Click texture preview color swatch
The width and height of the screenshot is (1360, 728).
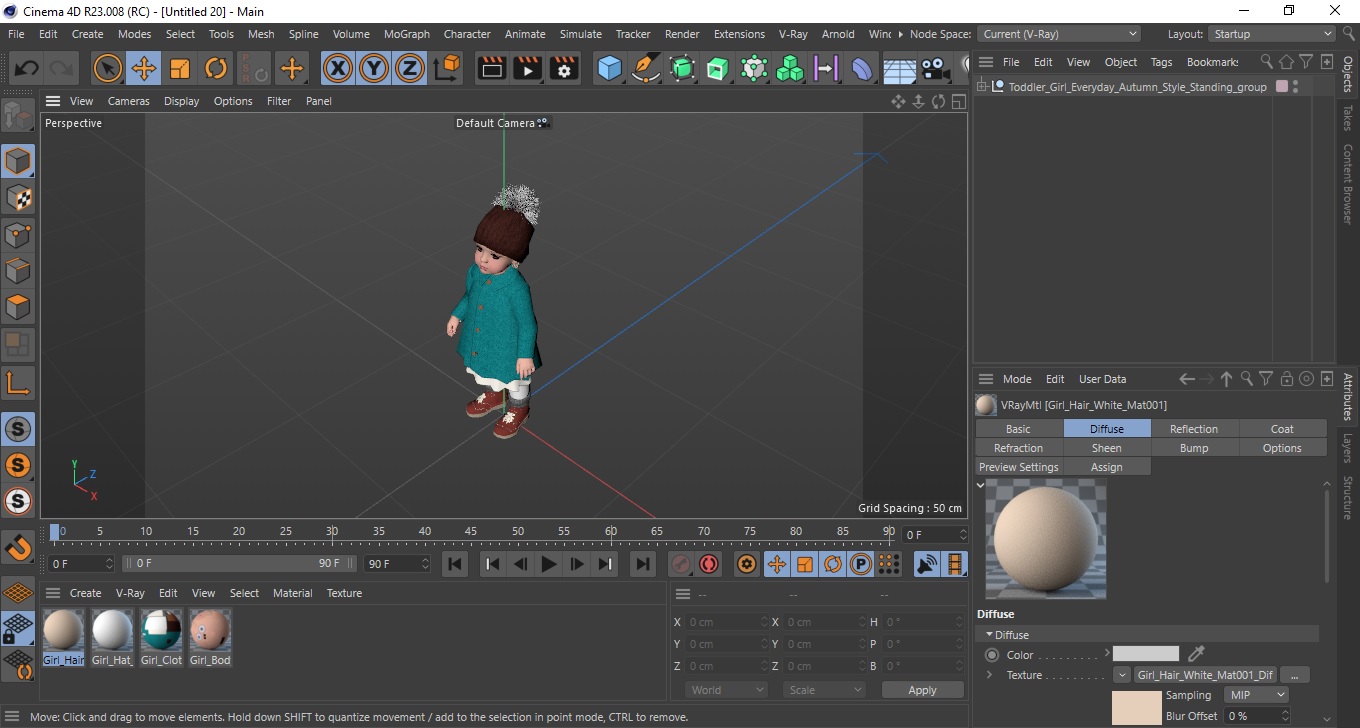click(x=1136, y=708)
